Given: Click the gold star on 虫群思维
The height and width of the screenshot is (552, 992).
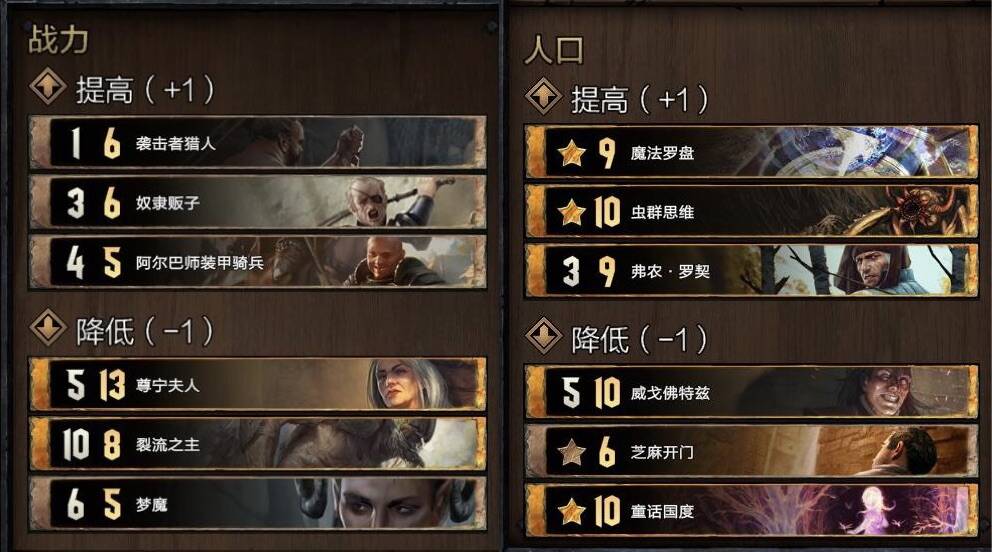Looking at the screenshot, I should [x=571, y=212].
